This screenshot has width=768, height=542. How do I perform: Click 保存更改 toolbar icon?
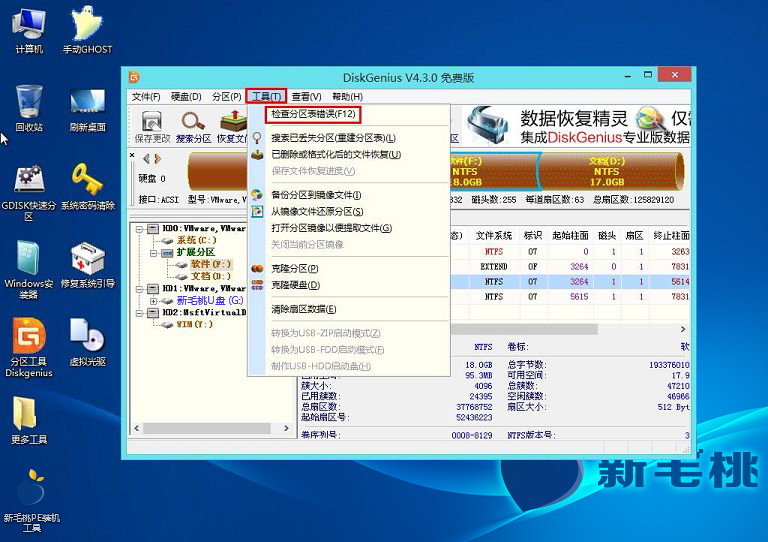pos(152,127)
